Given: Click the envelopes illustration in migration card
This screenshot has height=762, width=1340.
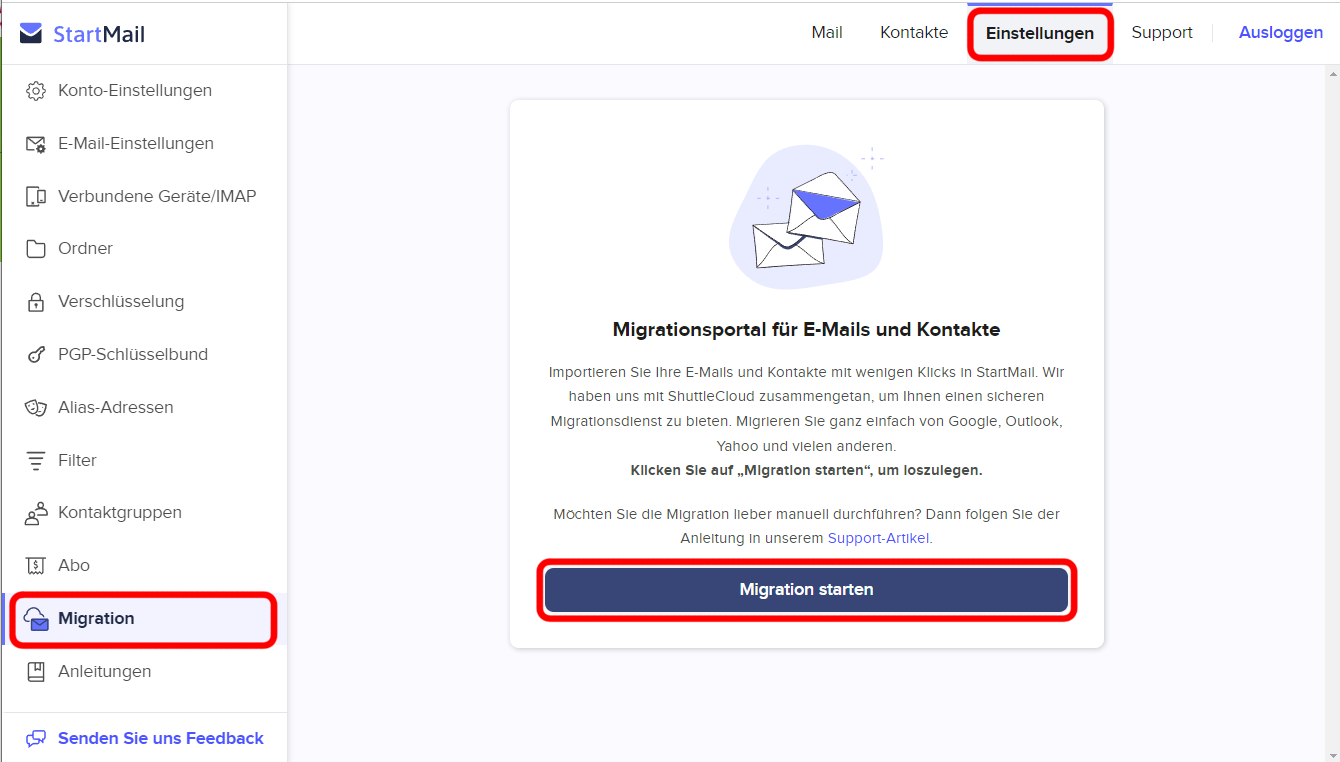Looking at the screenshot, I should pyautogui.click(x=807, y=219).
